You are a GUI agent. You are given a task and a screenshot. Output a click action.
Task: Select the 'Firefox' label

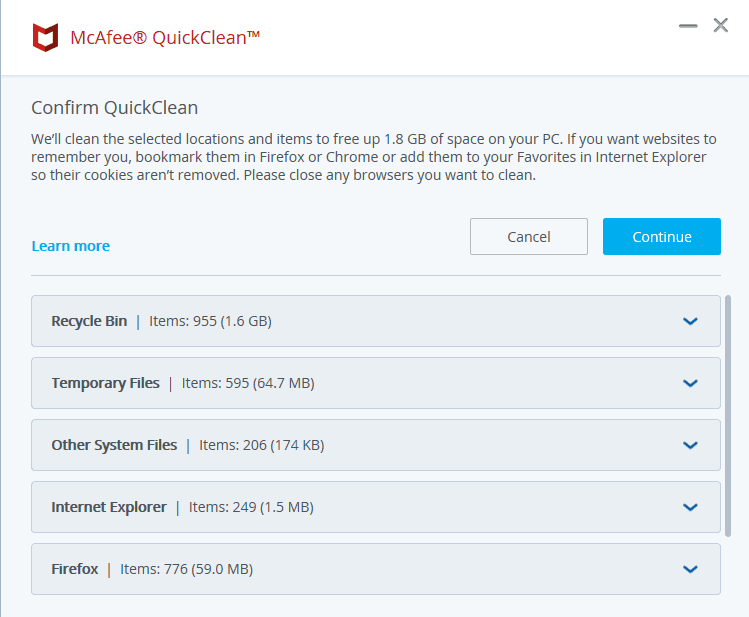75,569
